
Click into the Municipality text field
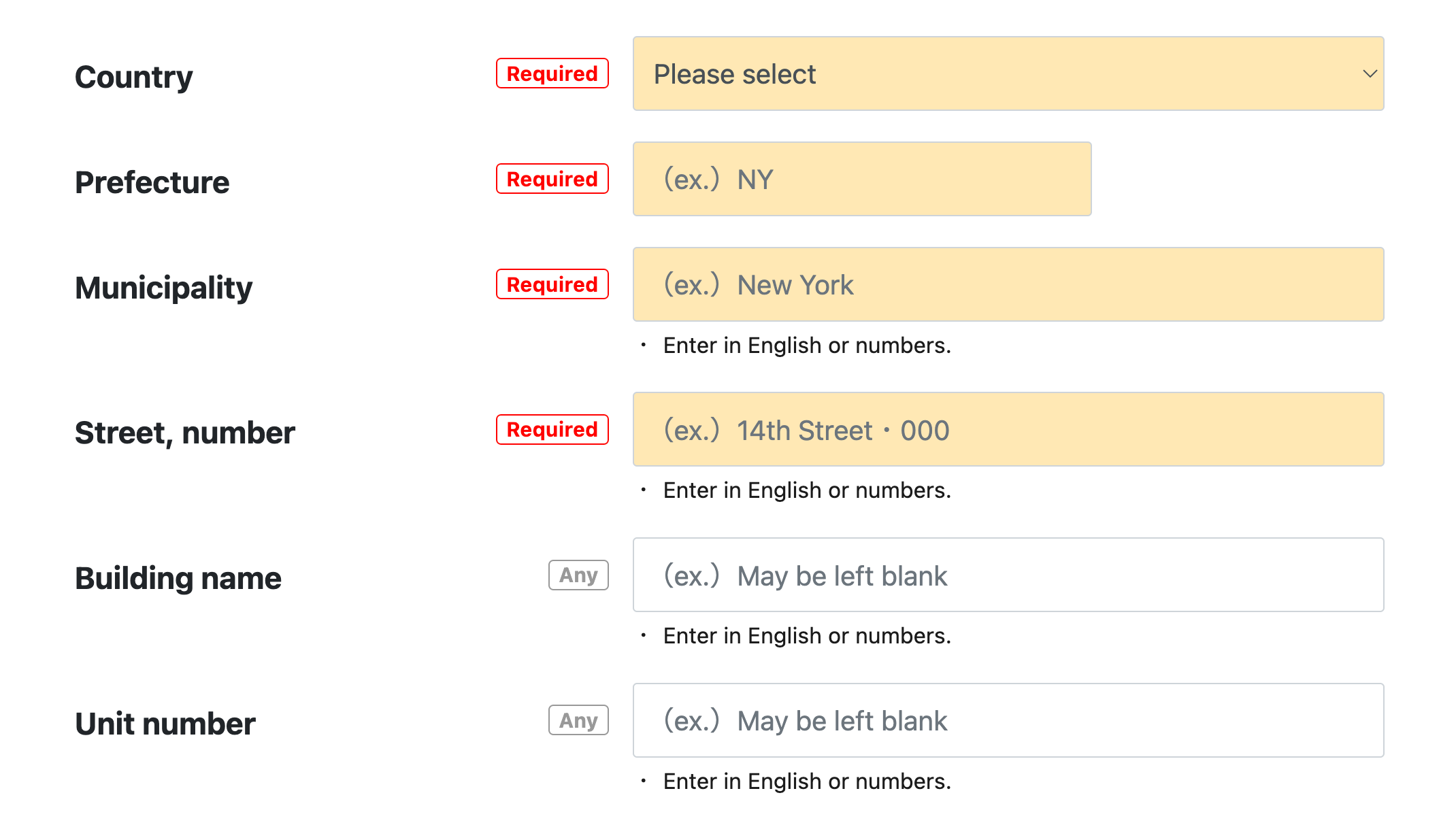[x=1008, y=284]
